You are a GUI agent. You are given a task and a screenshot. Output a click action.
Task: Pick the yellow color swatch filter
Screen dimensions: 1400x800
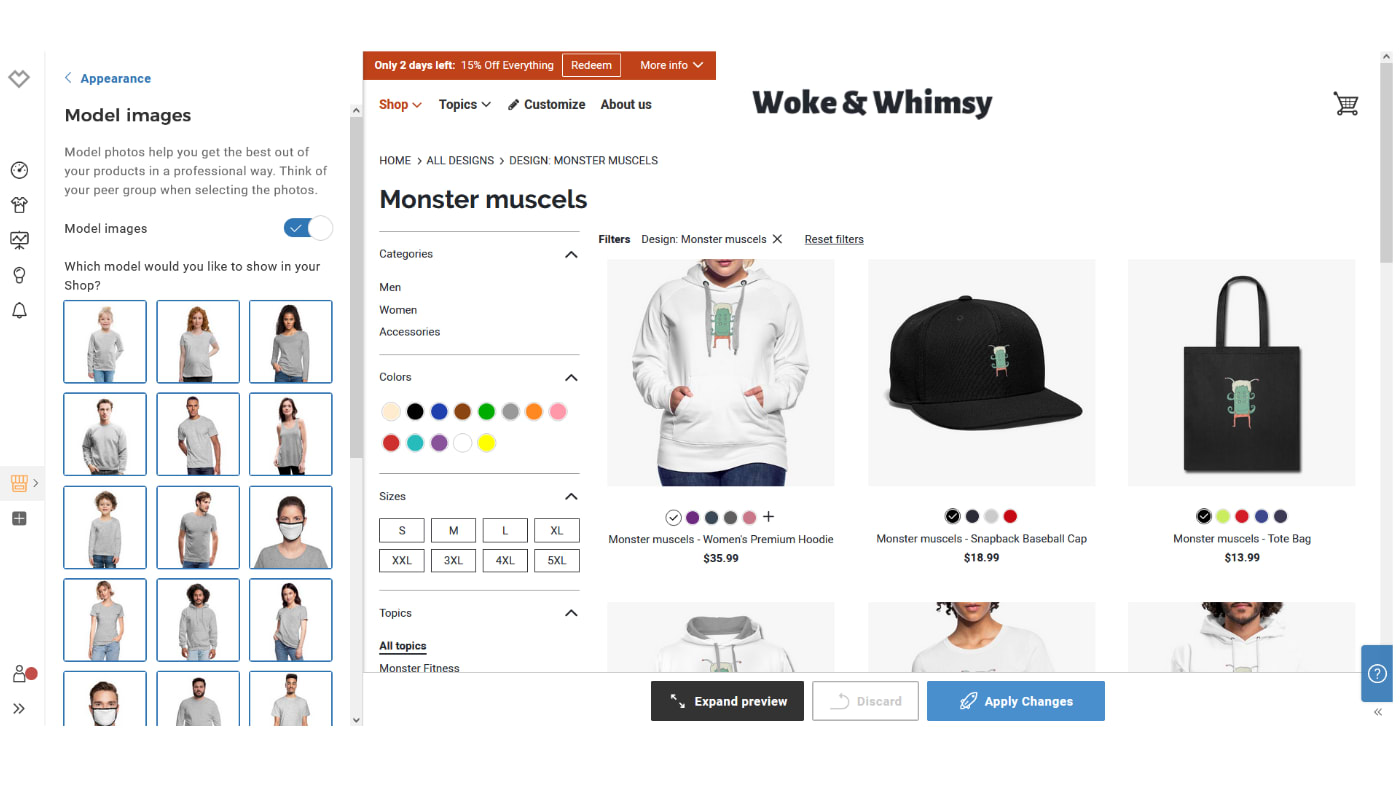click(486, 443)
